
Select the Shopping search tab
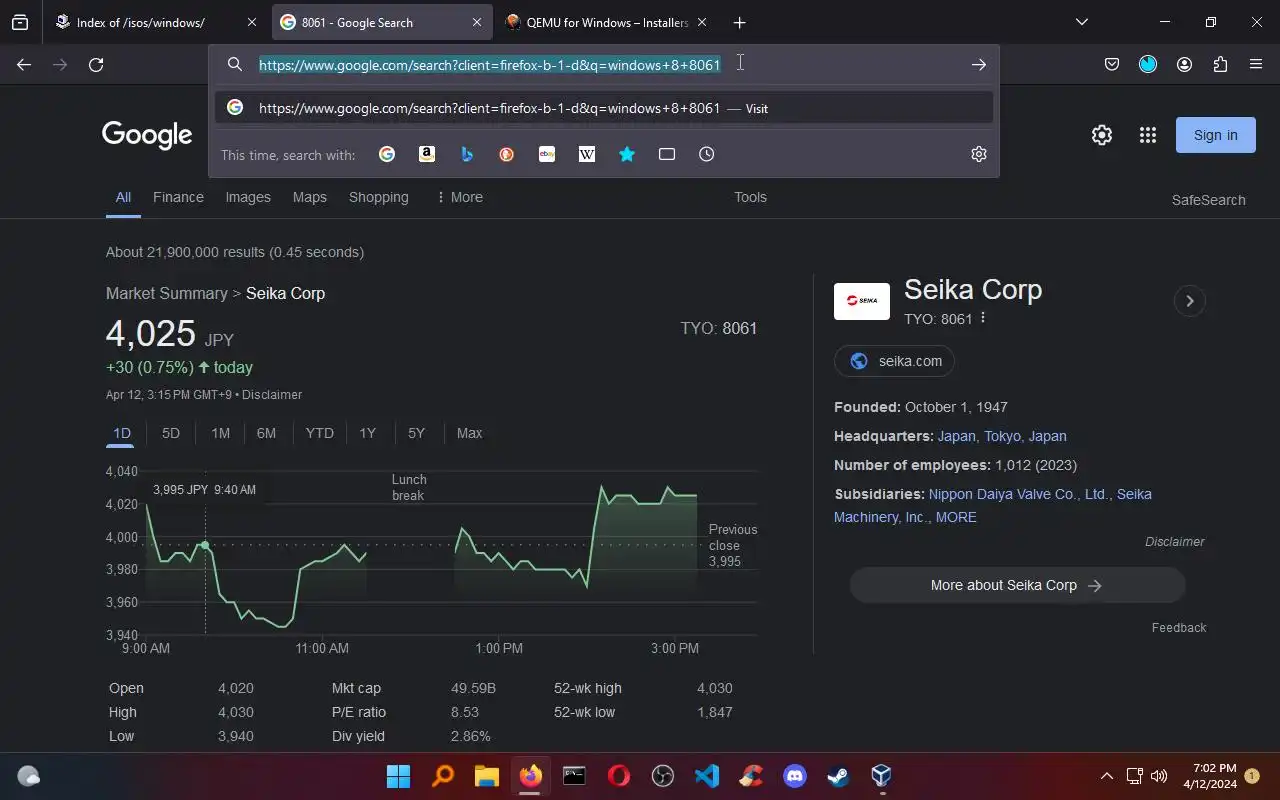[378, 197]
